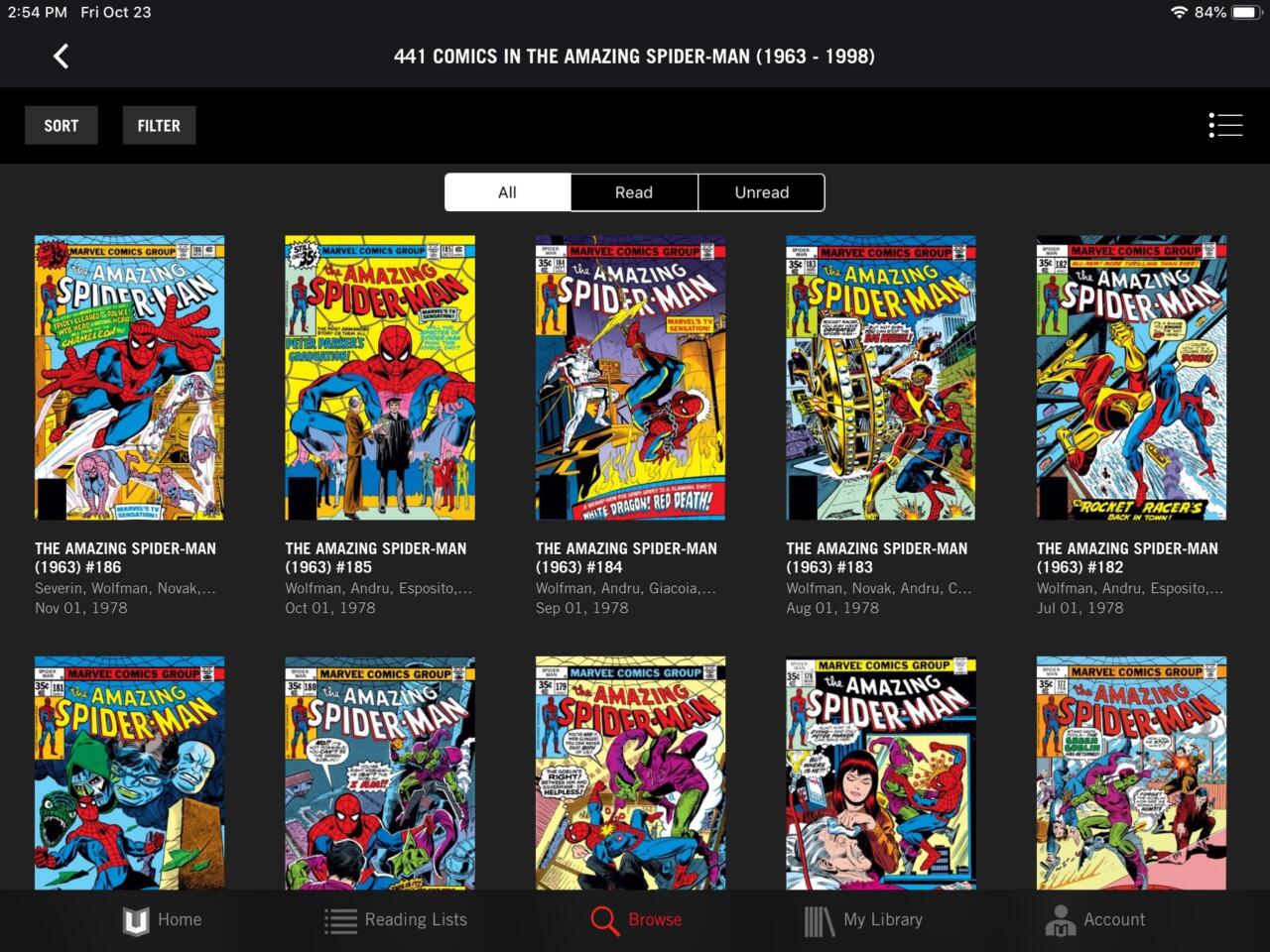
Task: Show only Unread comics
Action: click(x=761, y=191)
